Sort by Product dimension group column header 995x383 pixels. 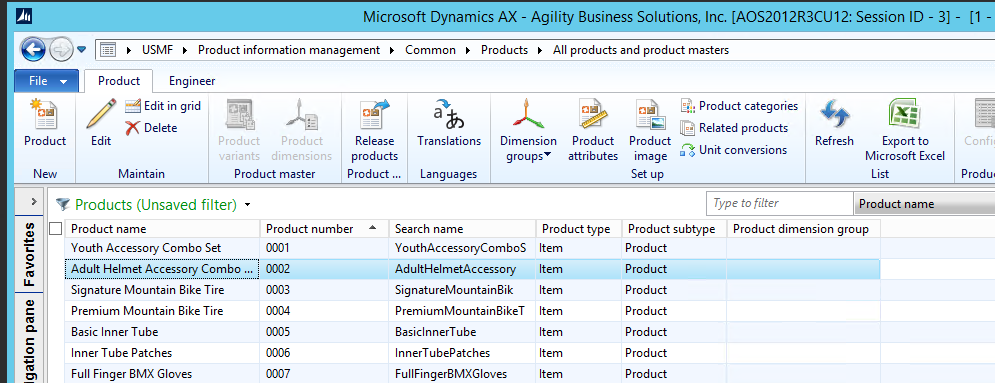pyautogui.click(x=803, y=228)
